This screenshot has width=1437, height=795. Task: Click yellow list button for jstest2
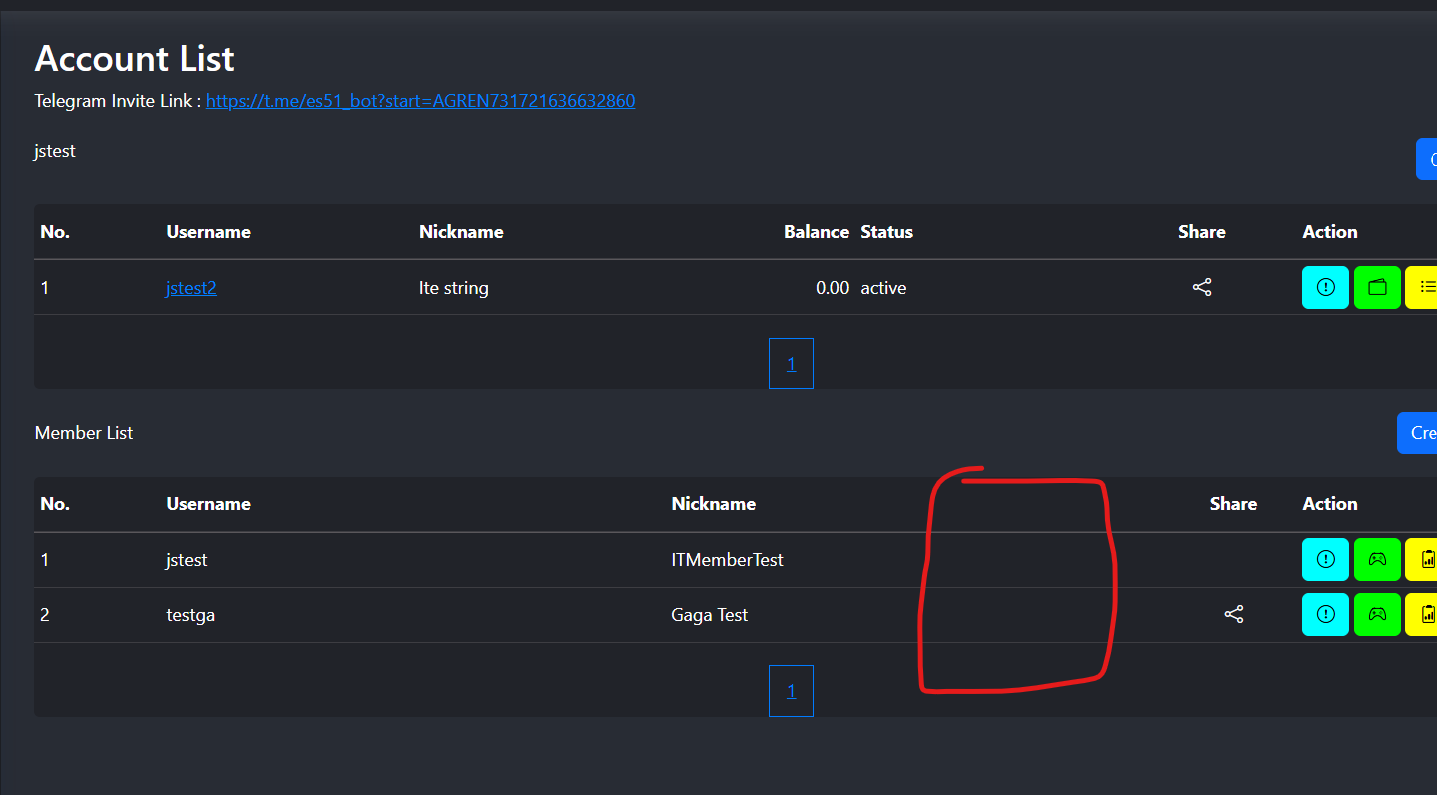point(1422,288)
